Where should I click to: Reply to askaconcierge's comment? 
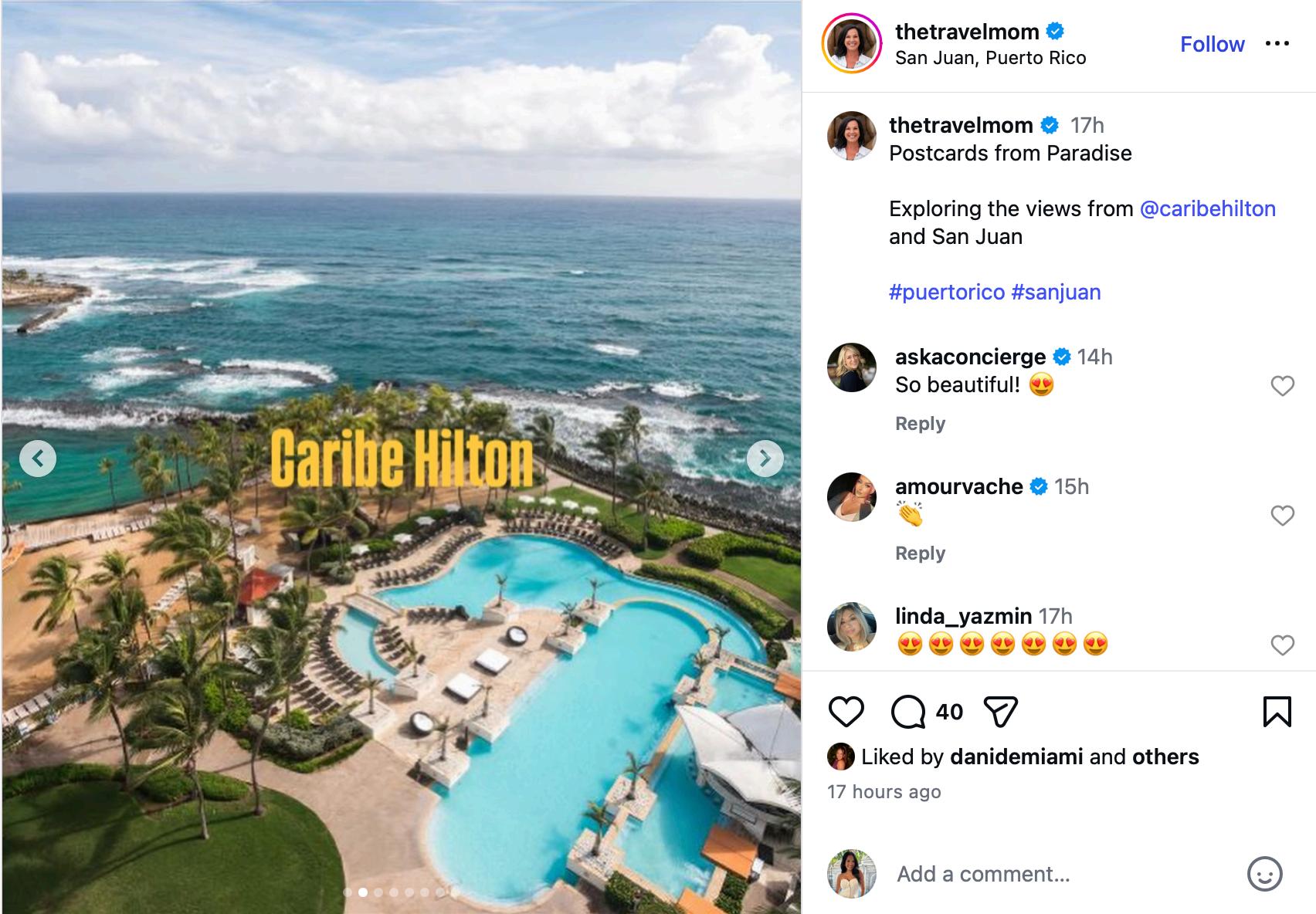click(920, 423)
